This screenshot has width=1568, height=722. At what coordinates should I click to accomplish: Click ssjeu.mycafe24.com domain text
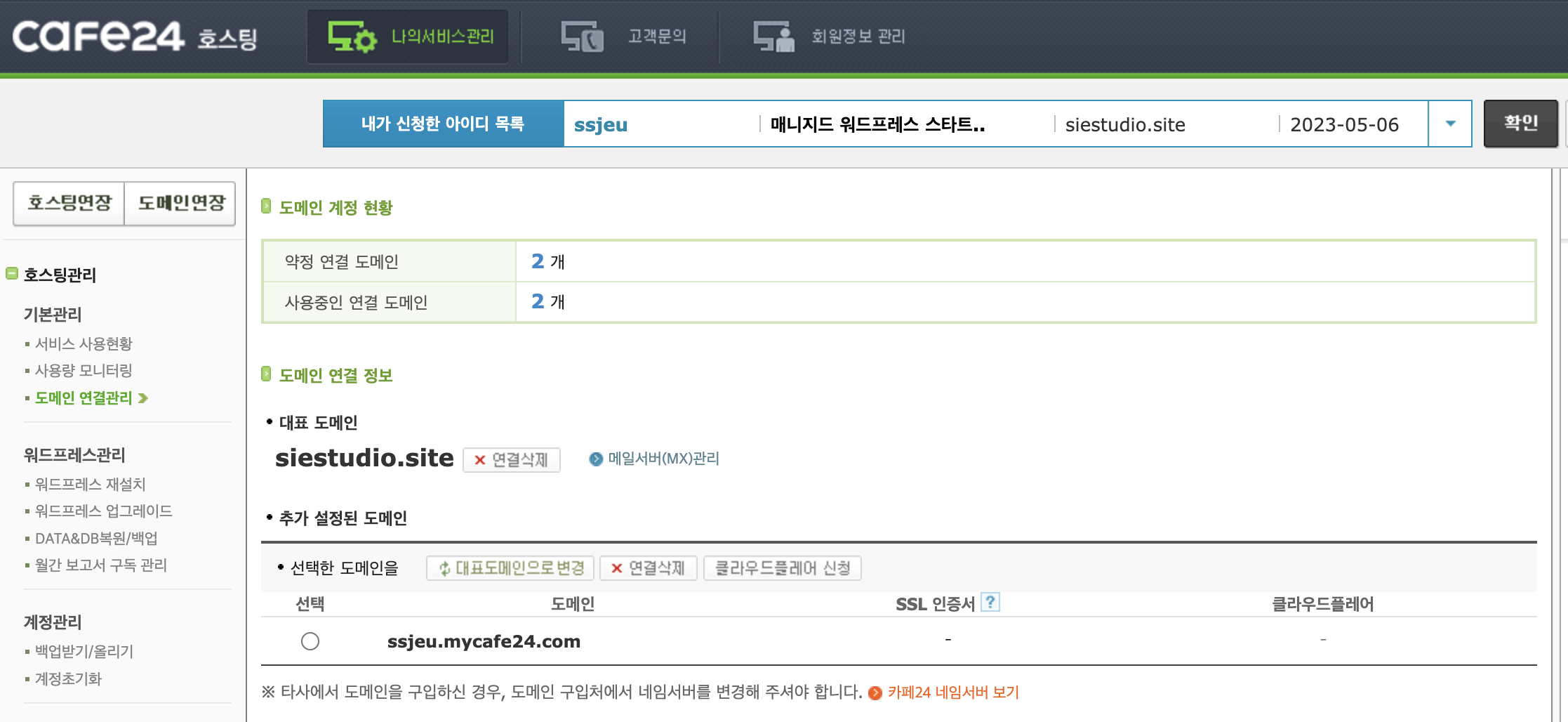[x=484, y=641]
